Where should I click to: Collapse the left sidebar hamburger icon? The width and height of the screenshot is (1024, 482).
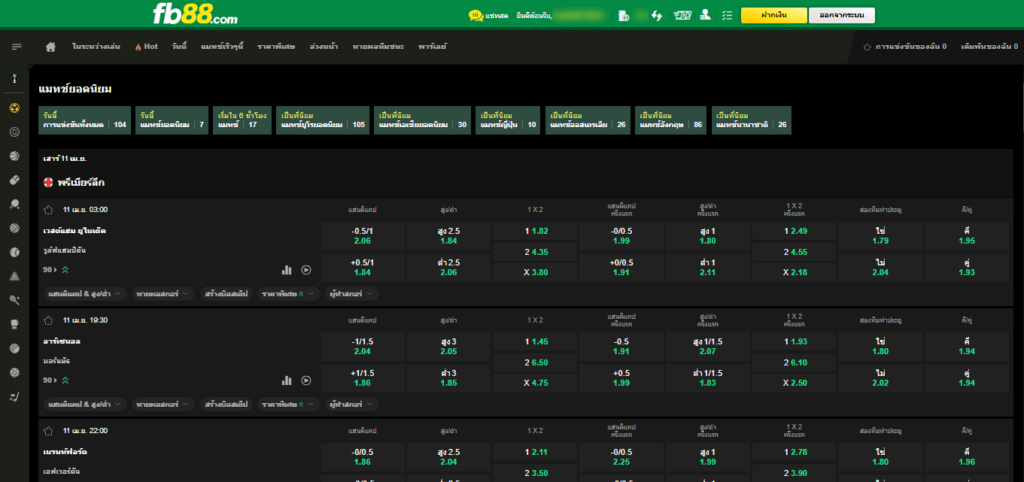[x=17, y=46]
